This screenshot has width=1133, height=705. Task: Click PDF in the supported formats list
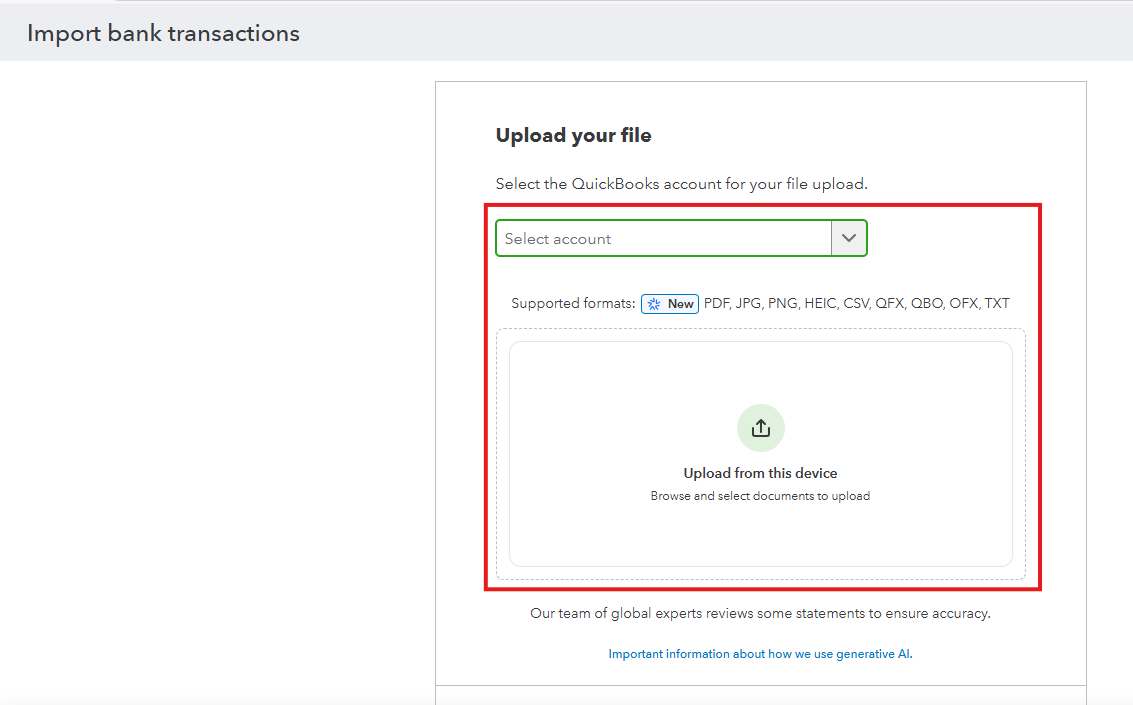click(x=716, y=303)
